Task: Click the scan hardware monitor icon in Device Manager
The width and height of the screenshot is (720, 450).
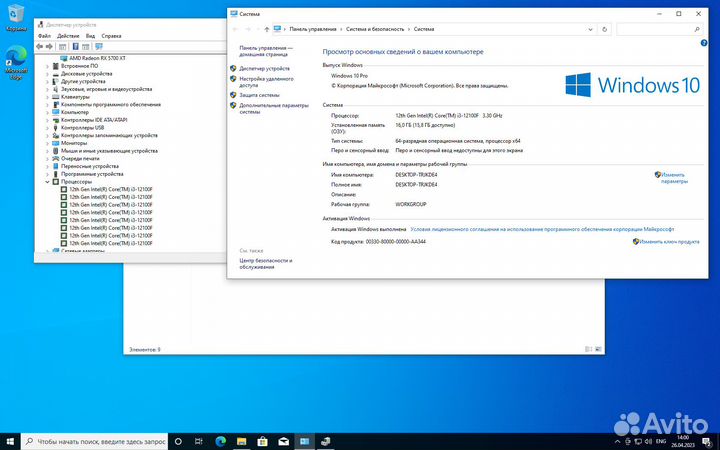Action: (99, 46)
